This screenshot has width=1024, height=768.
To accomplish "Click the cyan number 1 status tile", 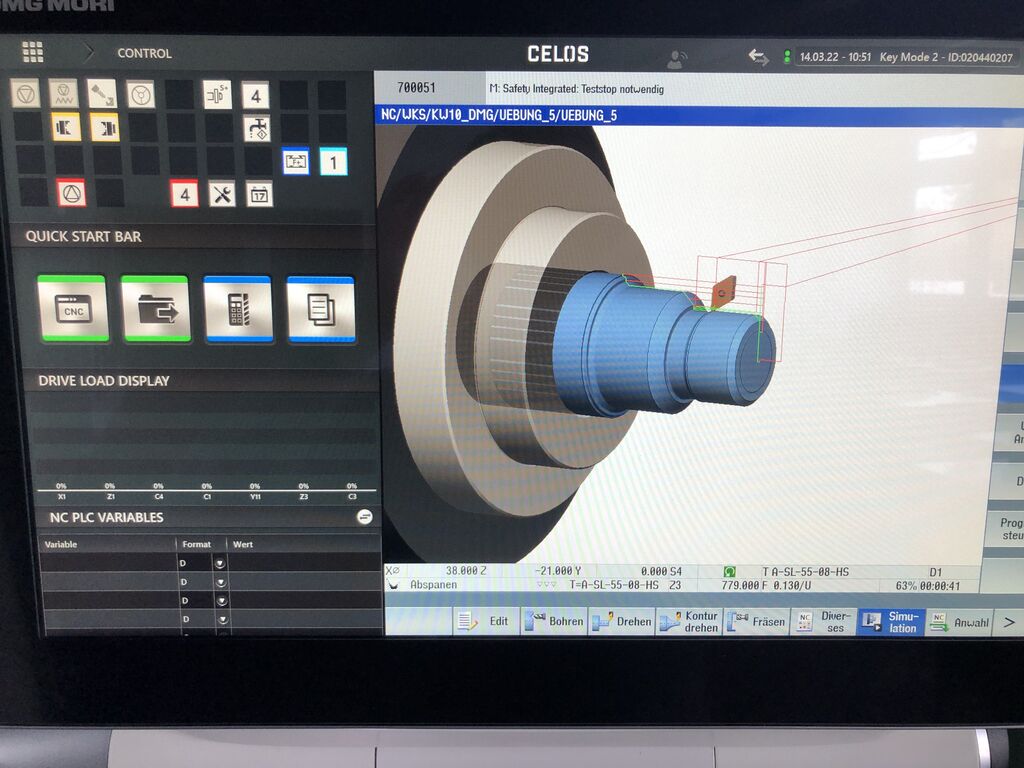I will point(333,162).
